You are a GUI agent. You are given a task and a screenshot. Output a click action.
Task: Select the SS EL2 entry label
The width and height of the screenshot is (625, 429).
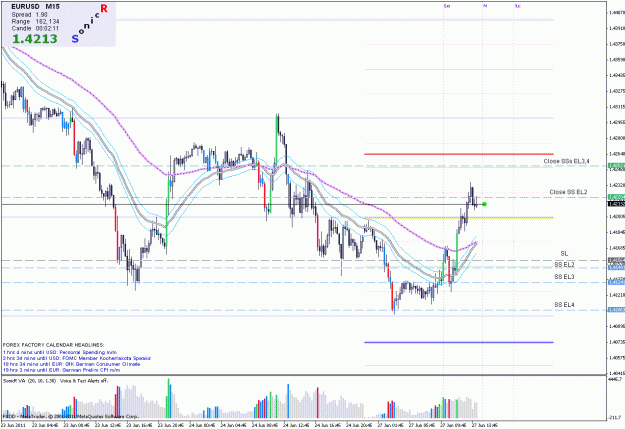(x=564, y=265)
